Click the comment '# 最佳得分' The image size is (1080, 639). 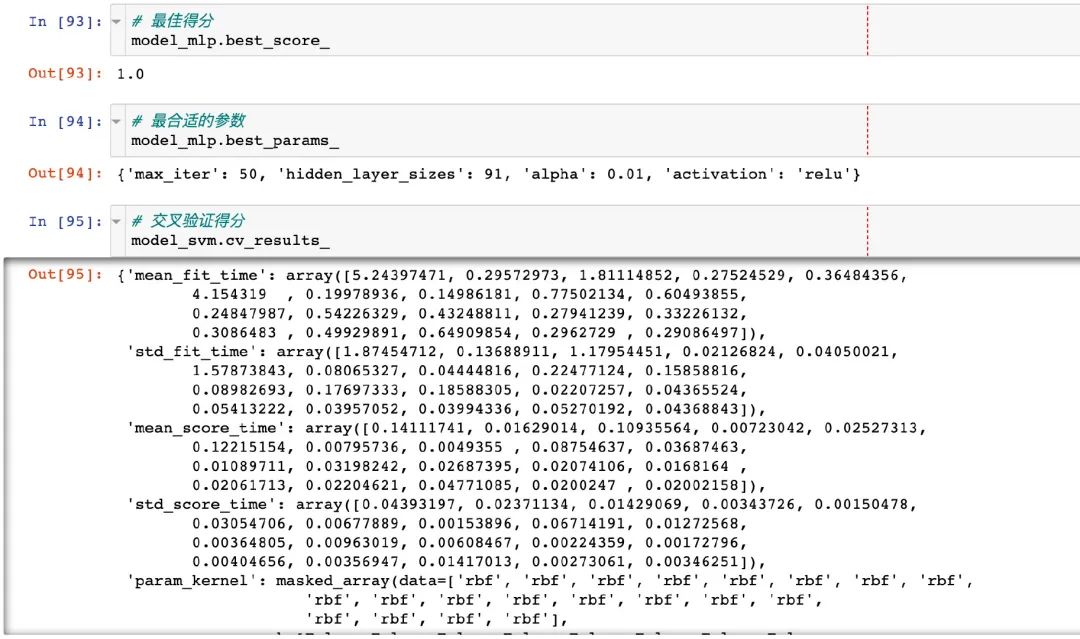point(172,21)
